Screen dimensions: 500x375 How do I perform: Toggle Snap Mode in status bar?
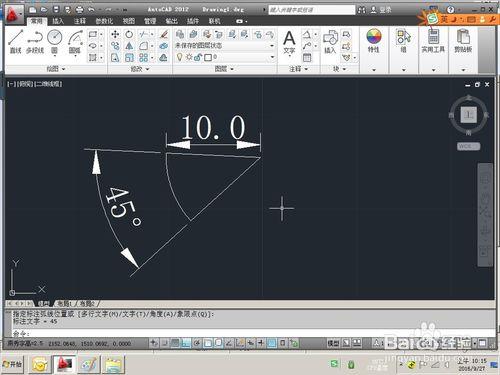pyautogui.click(x=164, y=342)
